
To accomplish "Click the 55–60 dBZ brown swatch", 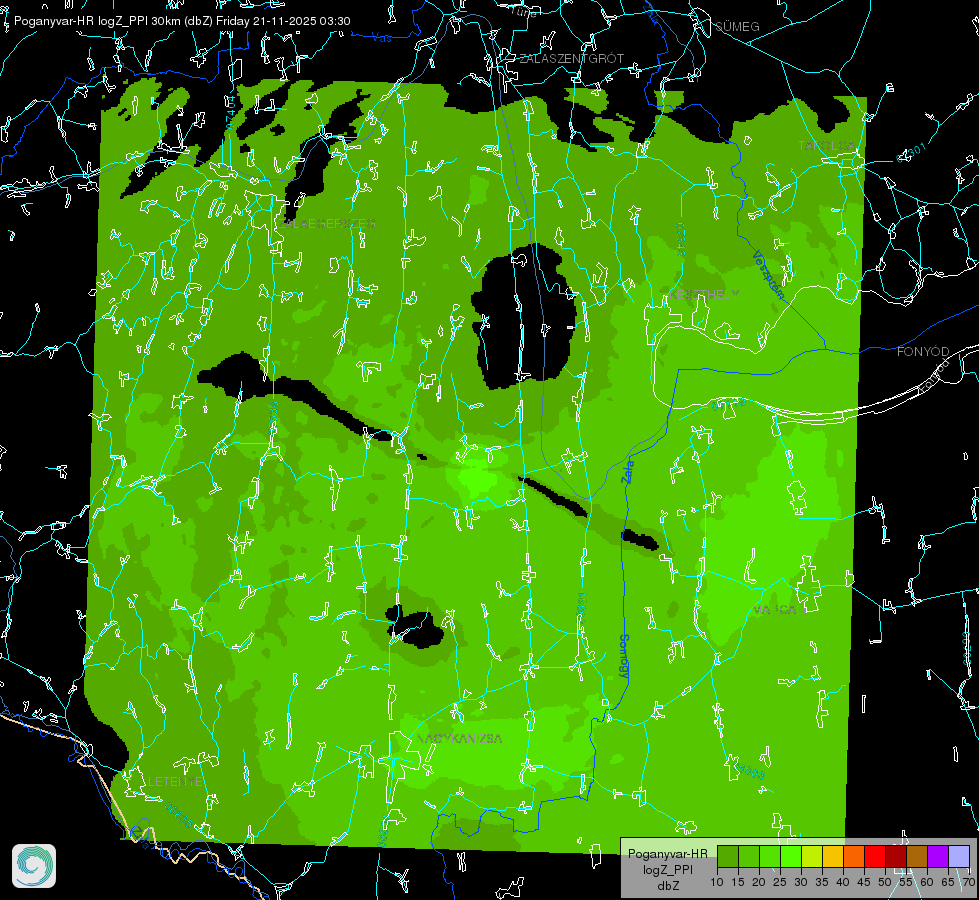I will [917, 856].
